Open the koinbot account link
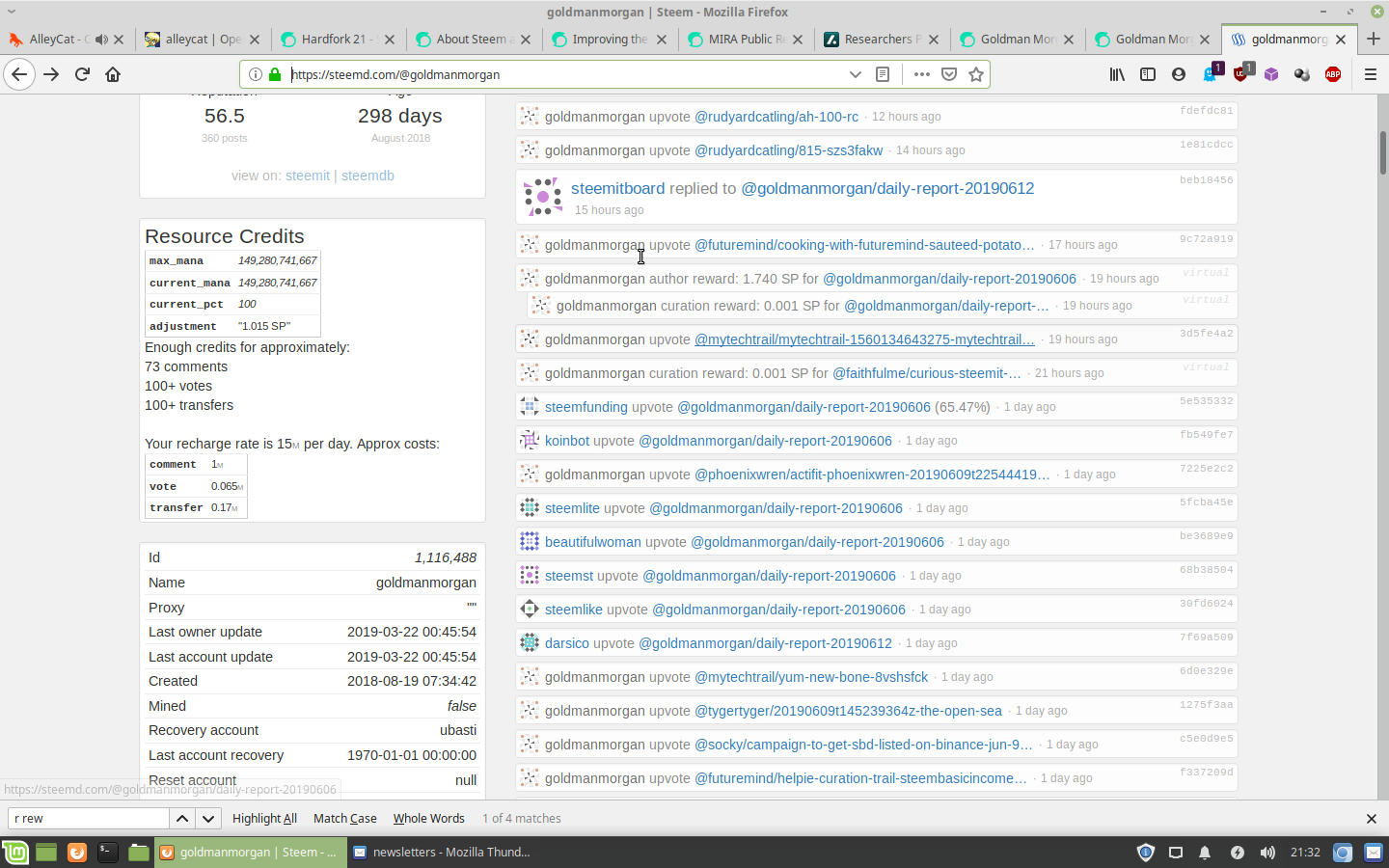1389x868 pixels. point(567,441)
